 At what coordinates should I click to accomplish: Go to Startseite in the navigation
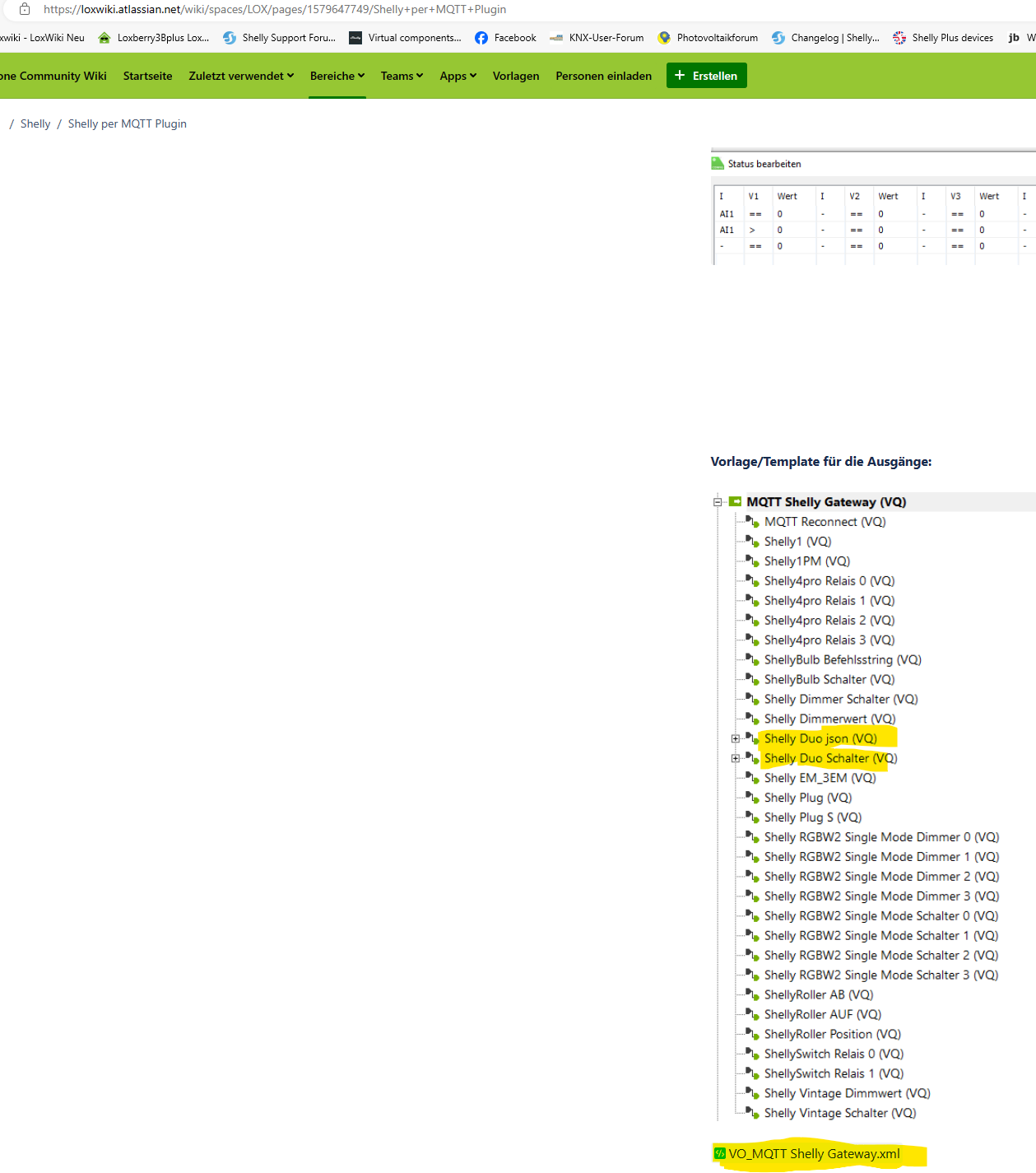click(x=148, y=76)
